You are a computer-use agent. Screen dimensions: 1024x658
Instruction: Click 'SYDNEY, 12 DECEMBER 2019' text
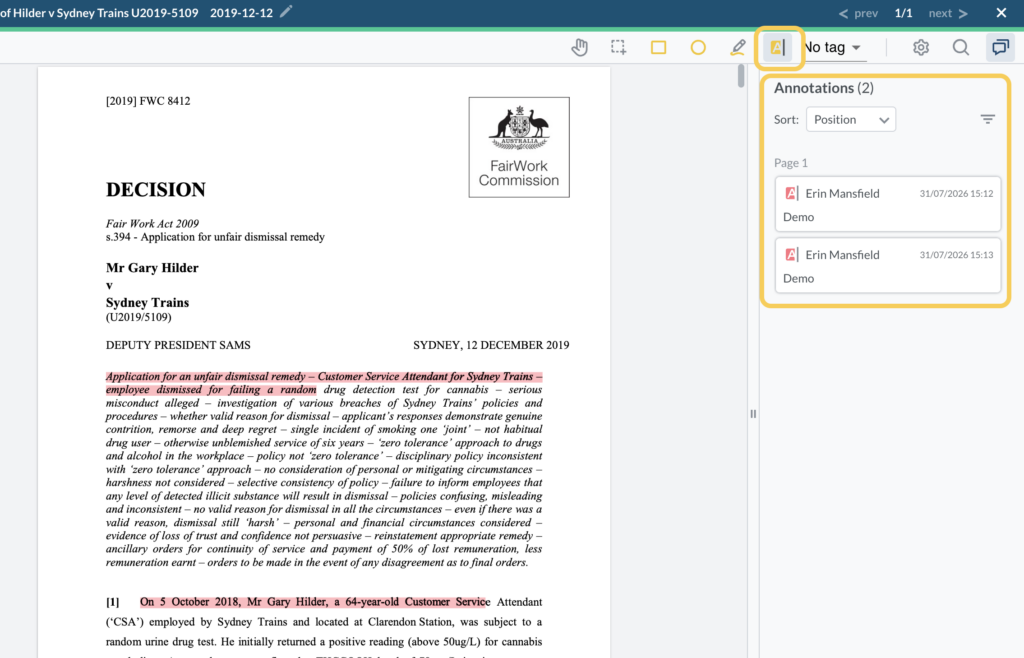click(x=491, y=345)
